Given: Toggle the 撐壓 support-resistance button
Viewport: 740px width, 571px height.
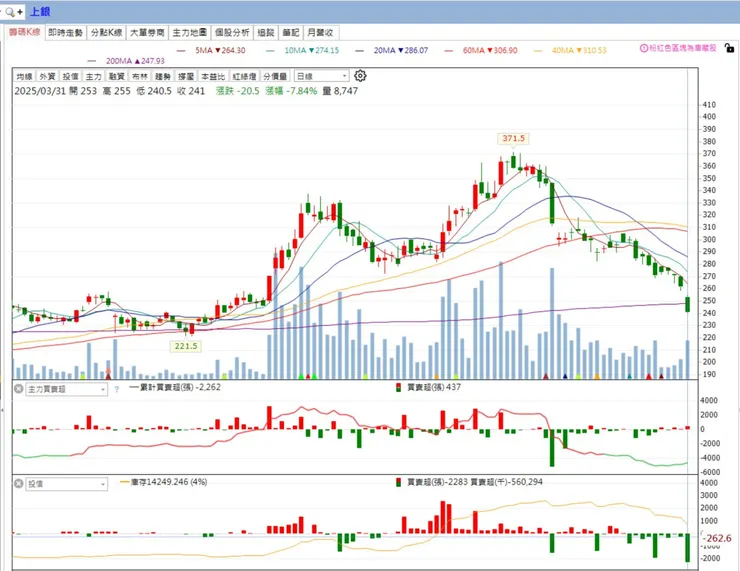Looking at the screenshot, I should pos(186,76).
